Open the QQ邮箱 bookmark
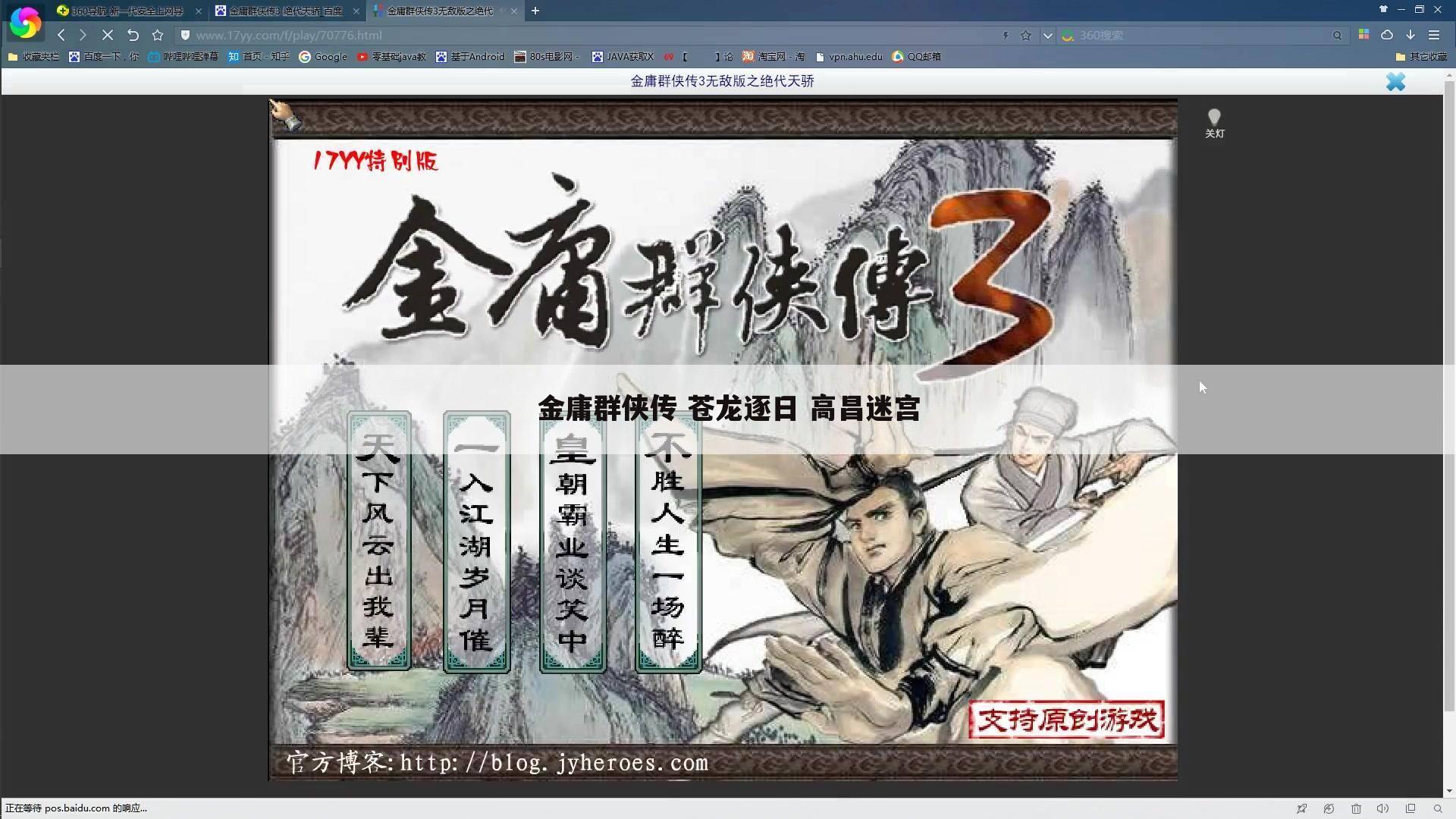The image size is (1456, 819). (x=916, y=57)
